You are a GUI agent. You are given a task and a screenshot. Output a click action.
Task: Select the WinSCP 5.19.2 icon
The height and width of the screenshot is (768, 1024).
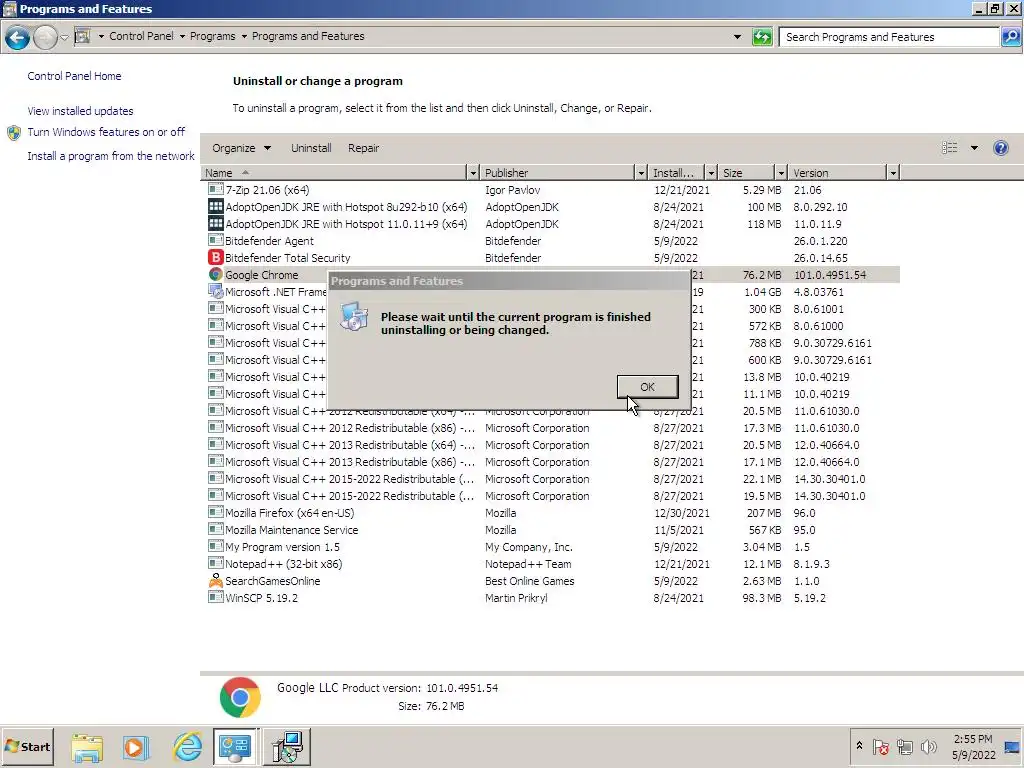pyautogui.click(x=216, y=598)
